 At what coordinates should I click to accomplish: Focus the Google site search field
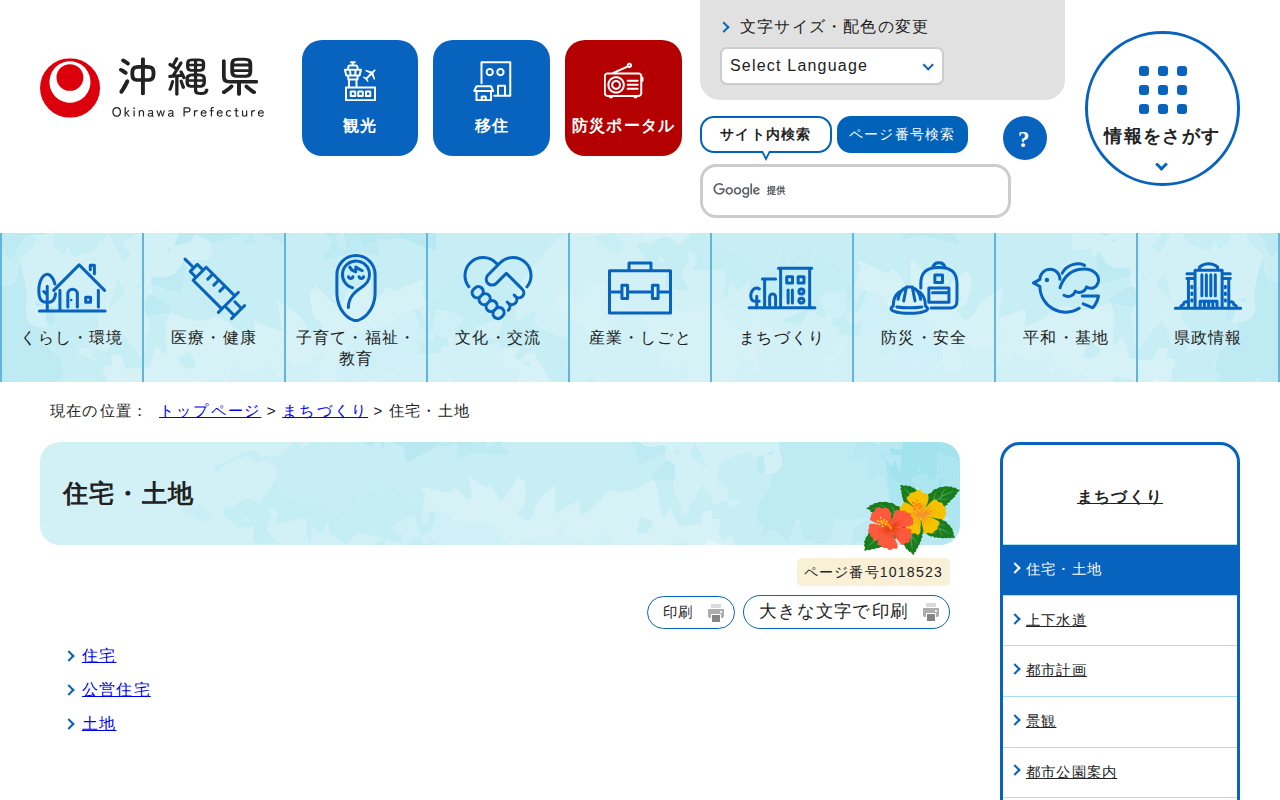coord(855,191)
